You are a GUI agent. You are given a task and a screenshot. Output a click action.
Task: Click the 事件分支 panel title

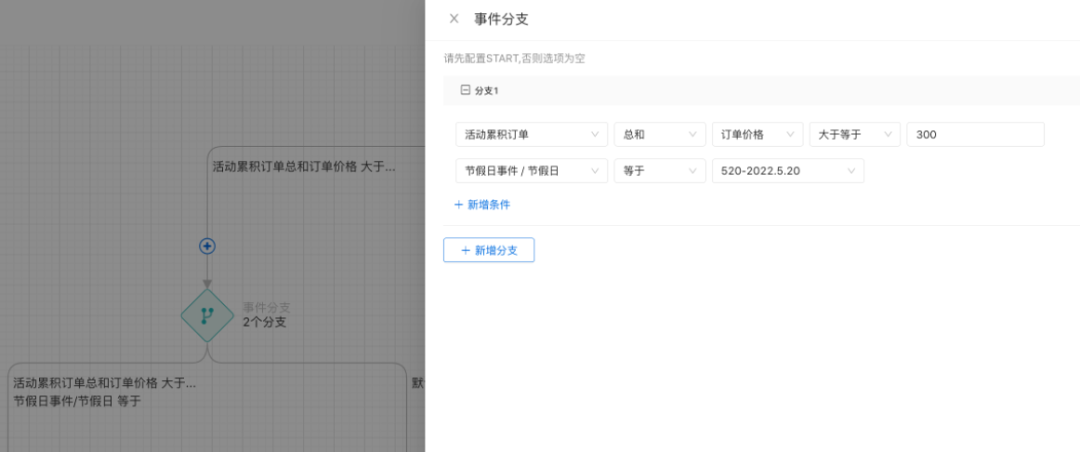click(x=501, y=18)
